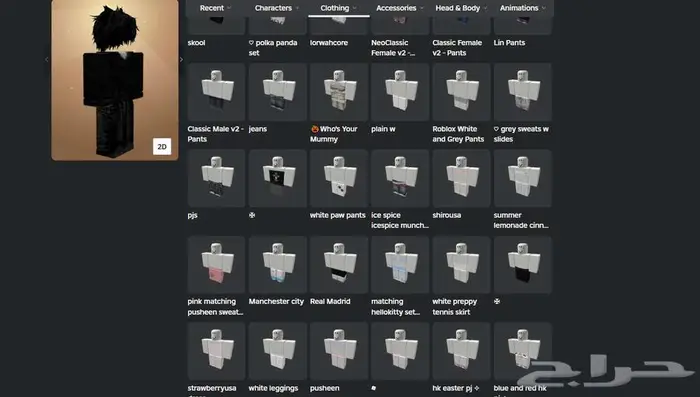Click the lorwahcore item name

[329, 43]
